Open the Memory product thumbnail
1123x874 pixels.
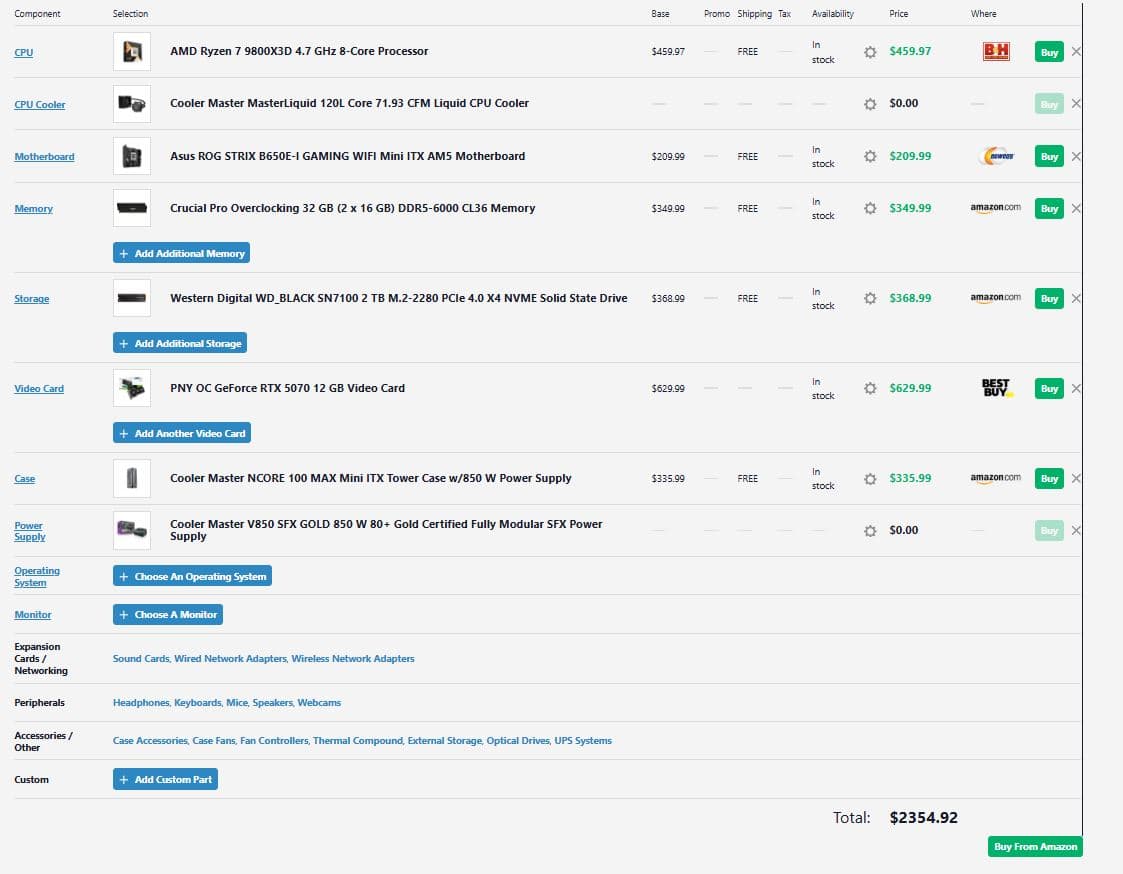click(x=132, y=208)
